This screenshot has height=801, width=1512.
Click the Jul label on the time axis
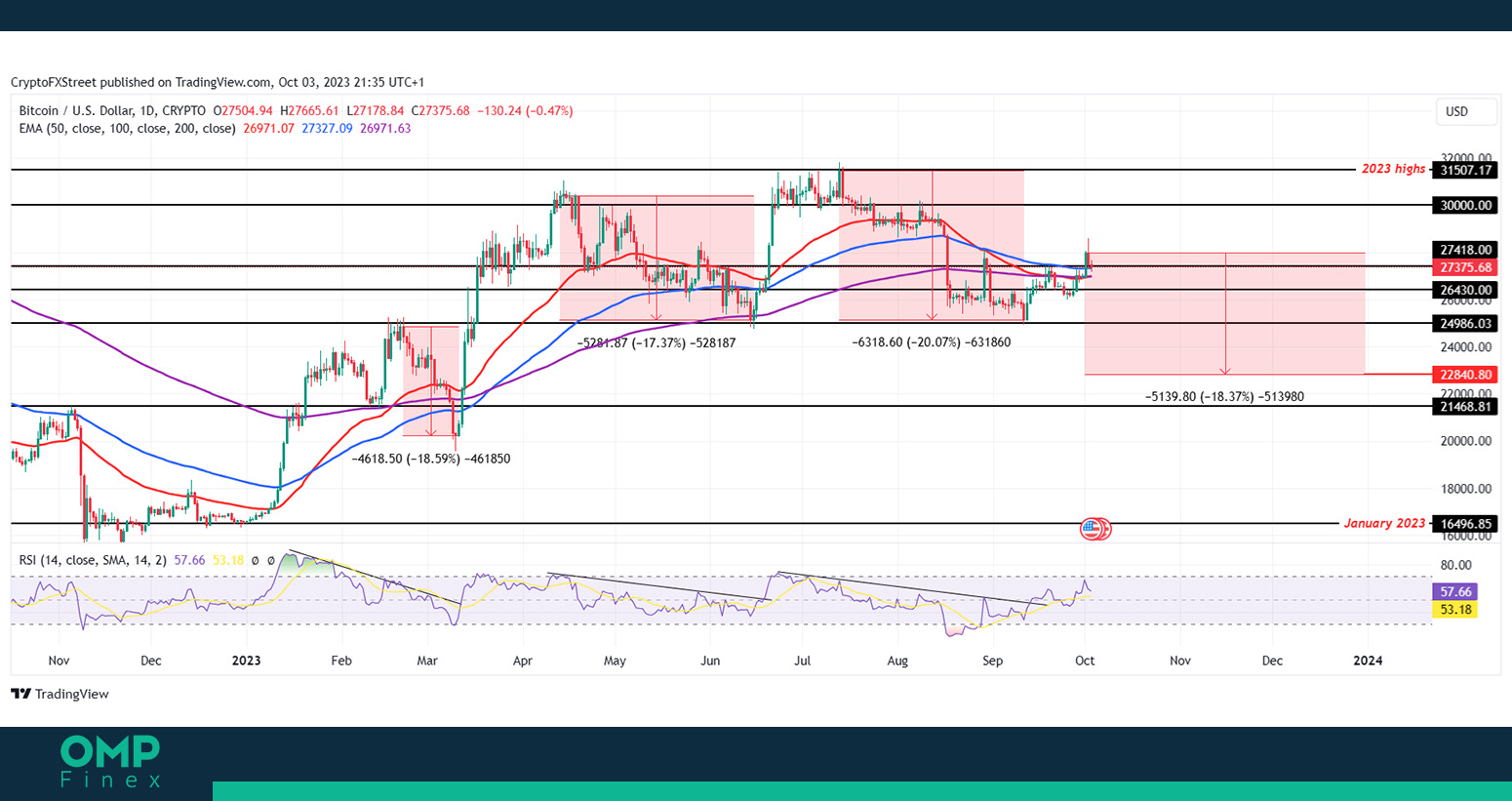[802, 661]
